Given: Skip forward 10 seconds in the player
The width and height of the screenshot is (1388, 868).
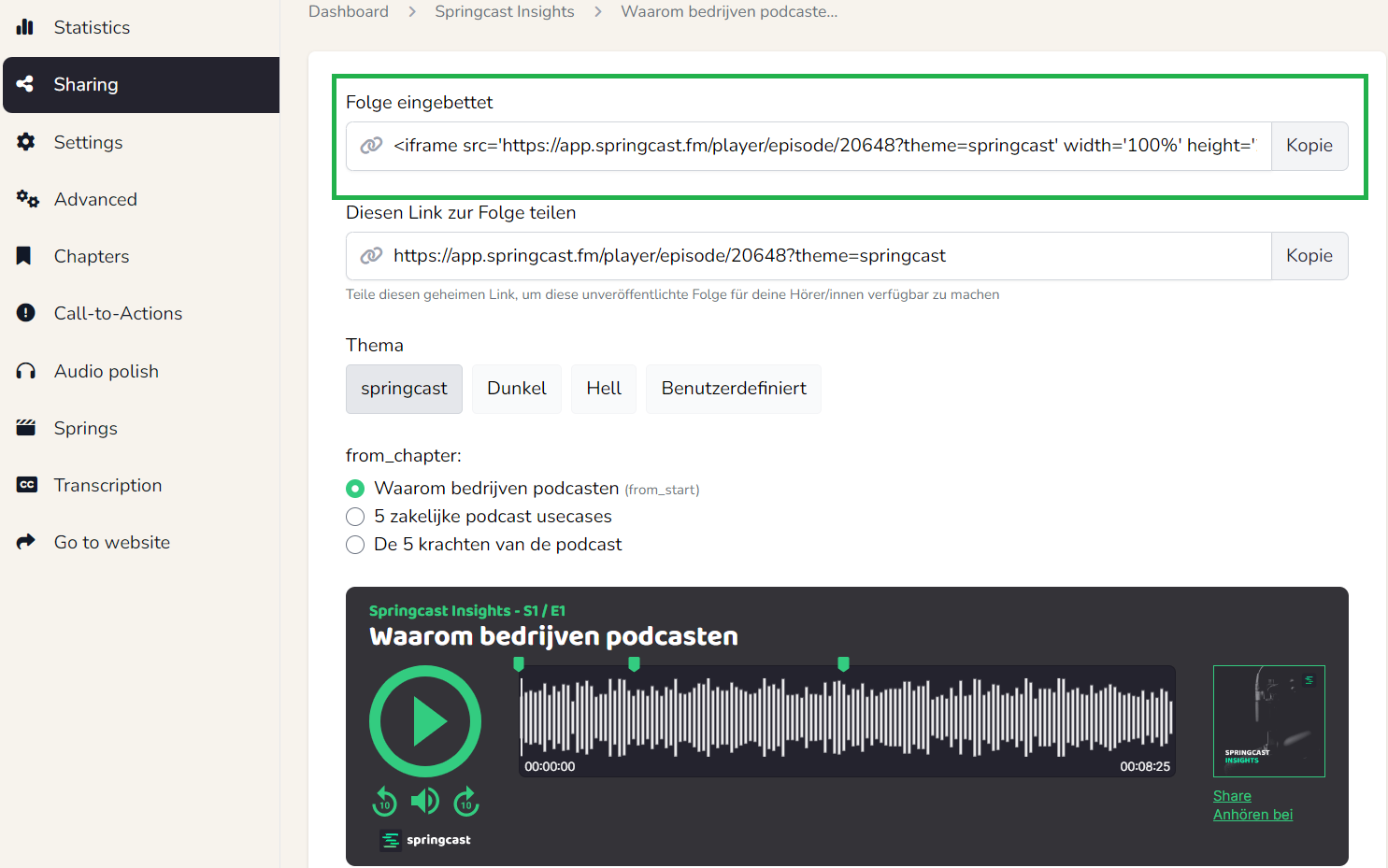Looking at the screenshot, I should (466, 802).
